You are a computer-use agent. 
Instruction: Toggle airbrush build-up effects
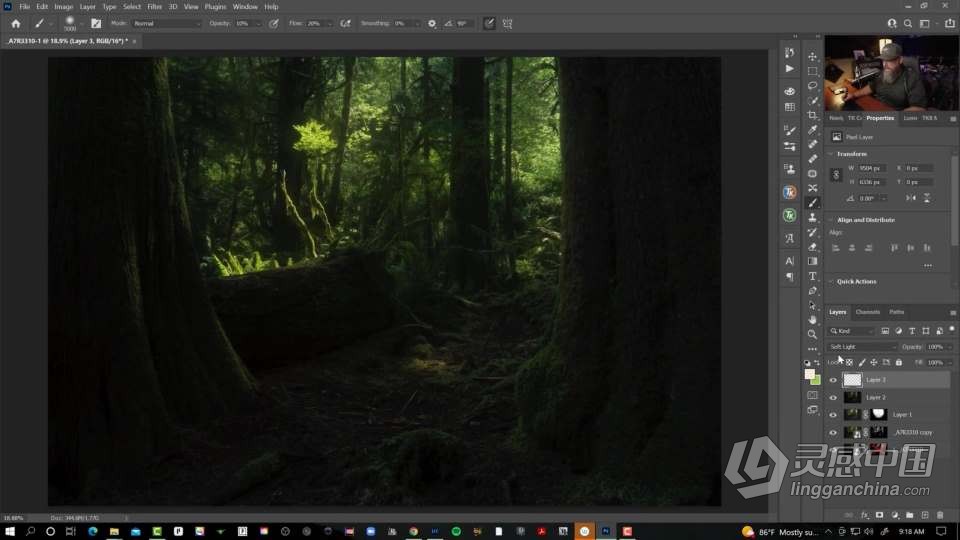point(345,23)
